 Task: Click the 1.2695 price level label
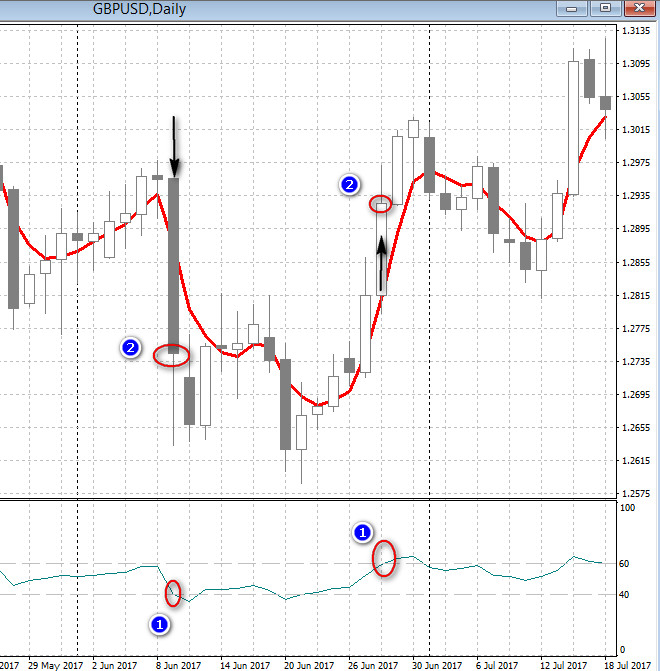coord(636,395)
